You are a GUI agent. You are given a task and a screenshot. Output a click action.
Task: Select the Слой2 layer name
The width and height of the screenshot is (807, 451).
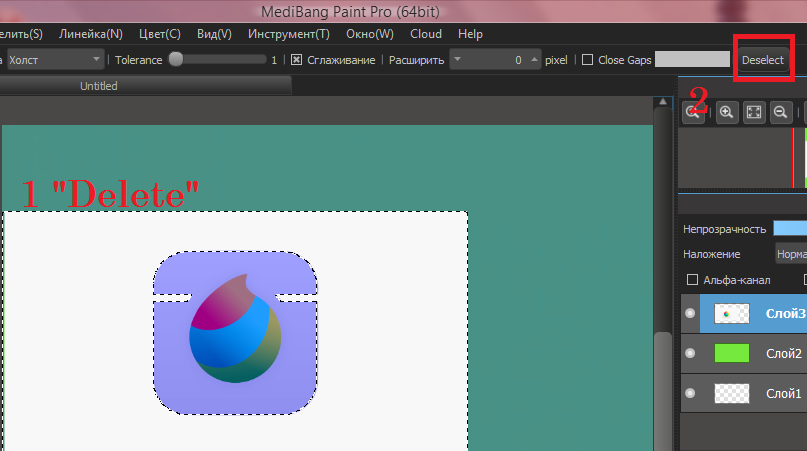click(784, 354)
